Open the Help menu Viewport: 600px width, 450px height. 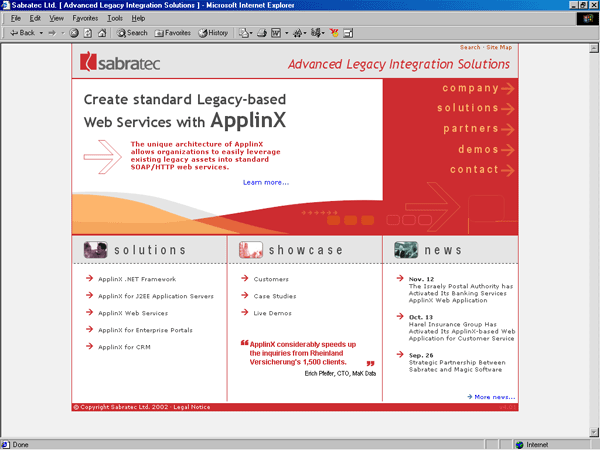[x=138, y=18]
